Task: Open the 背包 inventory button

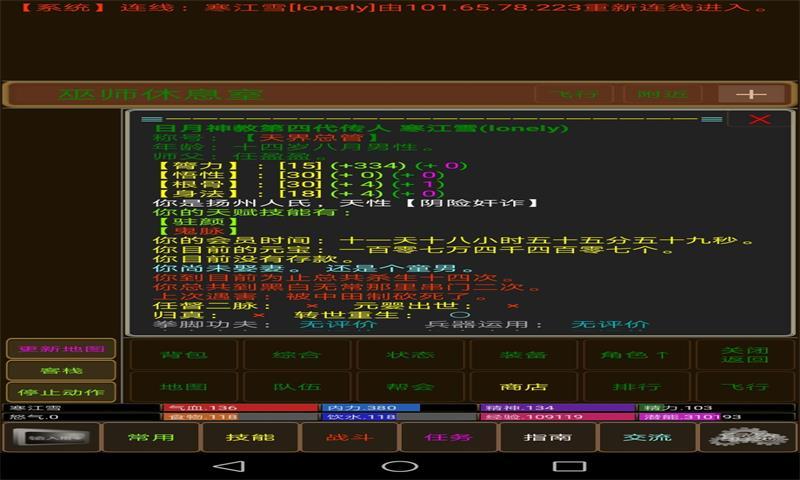Action: (184, 355)
